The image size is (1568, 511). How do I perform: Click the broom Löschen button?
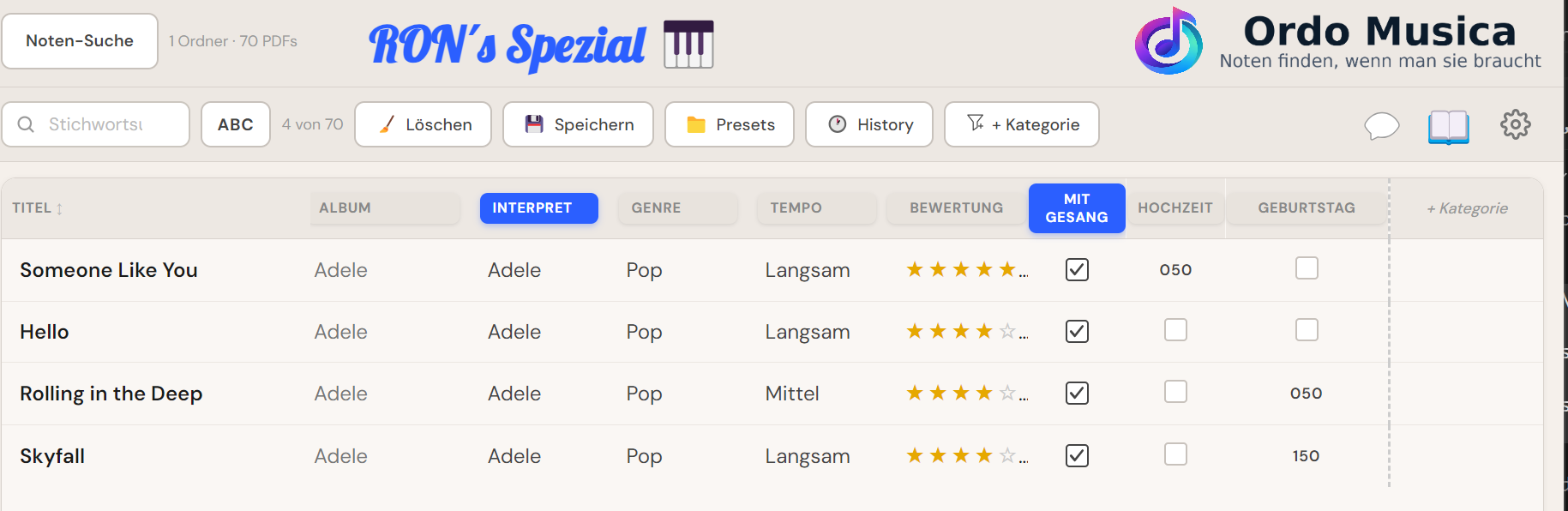click(x=424, y=124)
